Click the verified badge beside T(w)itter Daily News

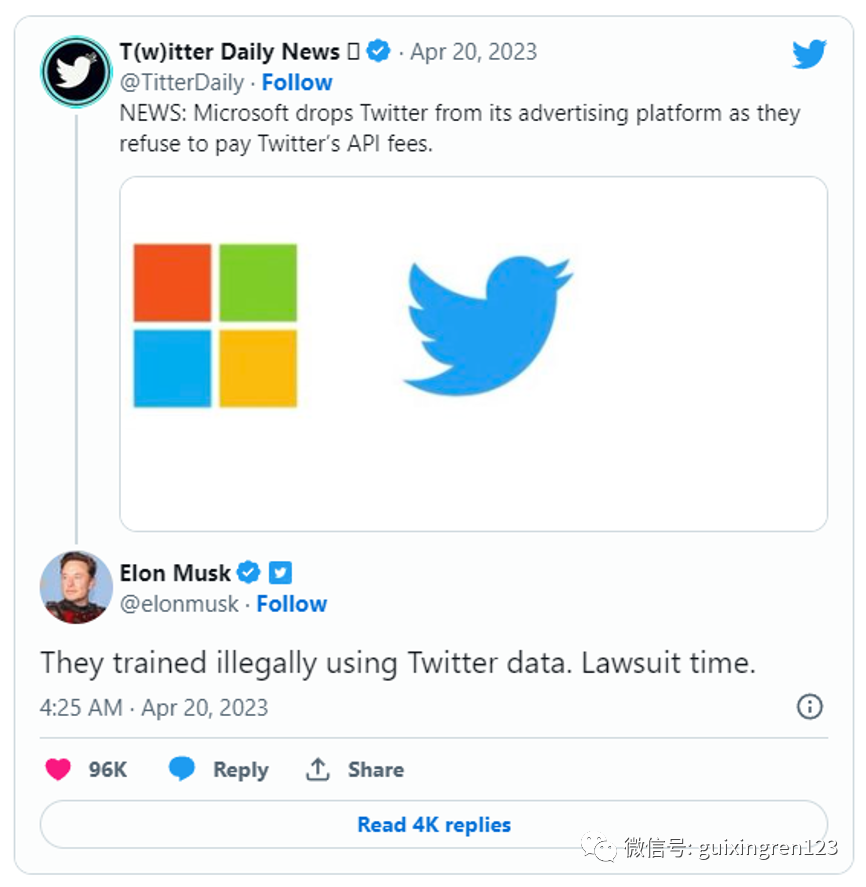point(378,51)
